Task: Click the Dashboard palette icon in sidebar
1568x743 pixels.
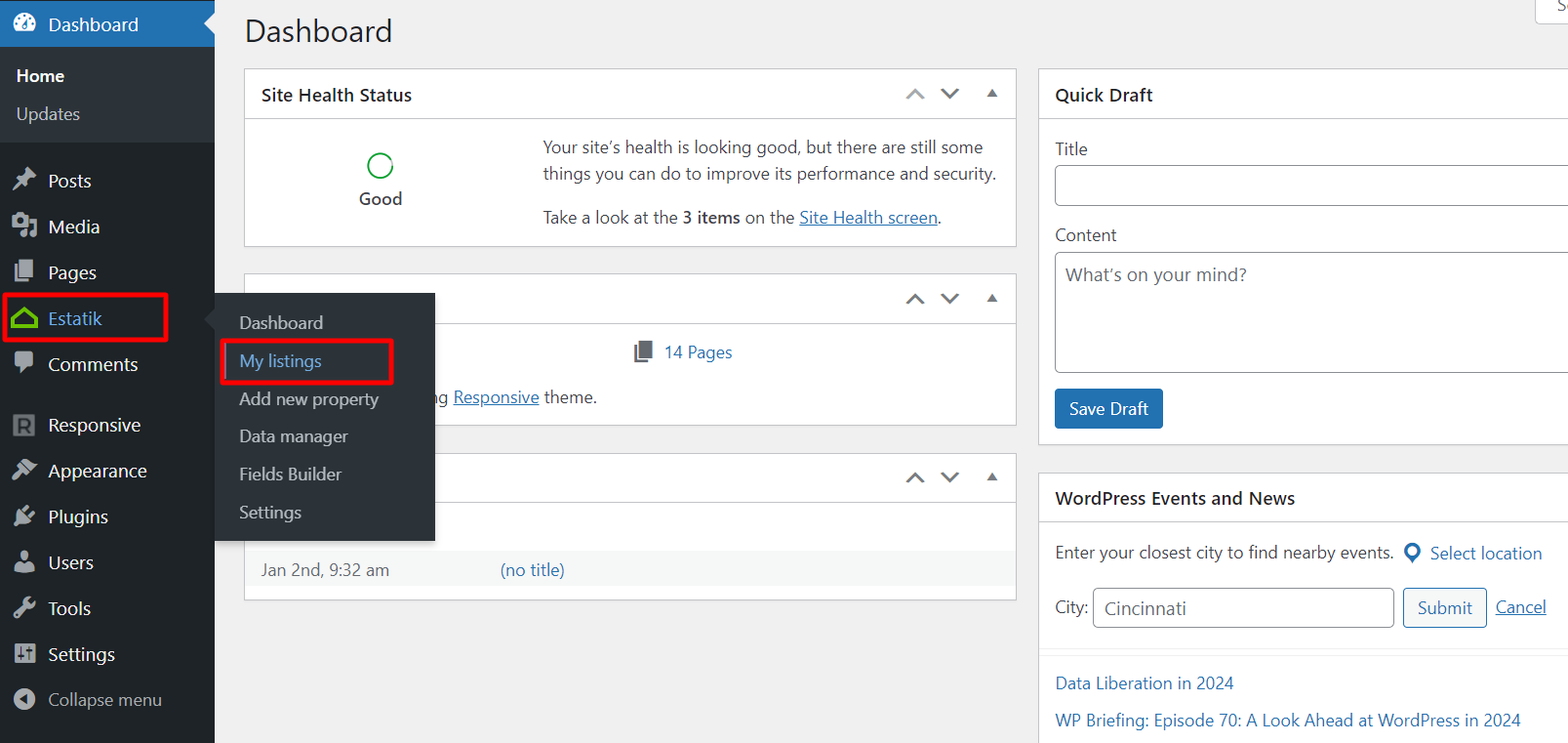Action: tap(24, 23)
